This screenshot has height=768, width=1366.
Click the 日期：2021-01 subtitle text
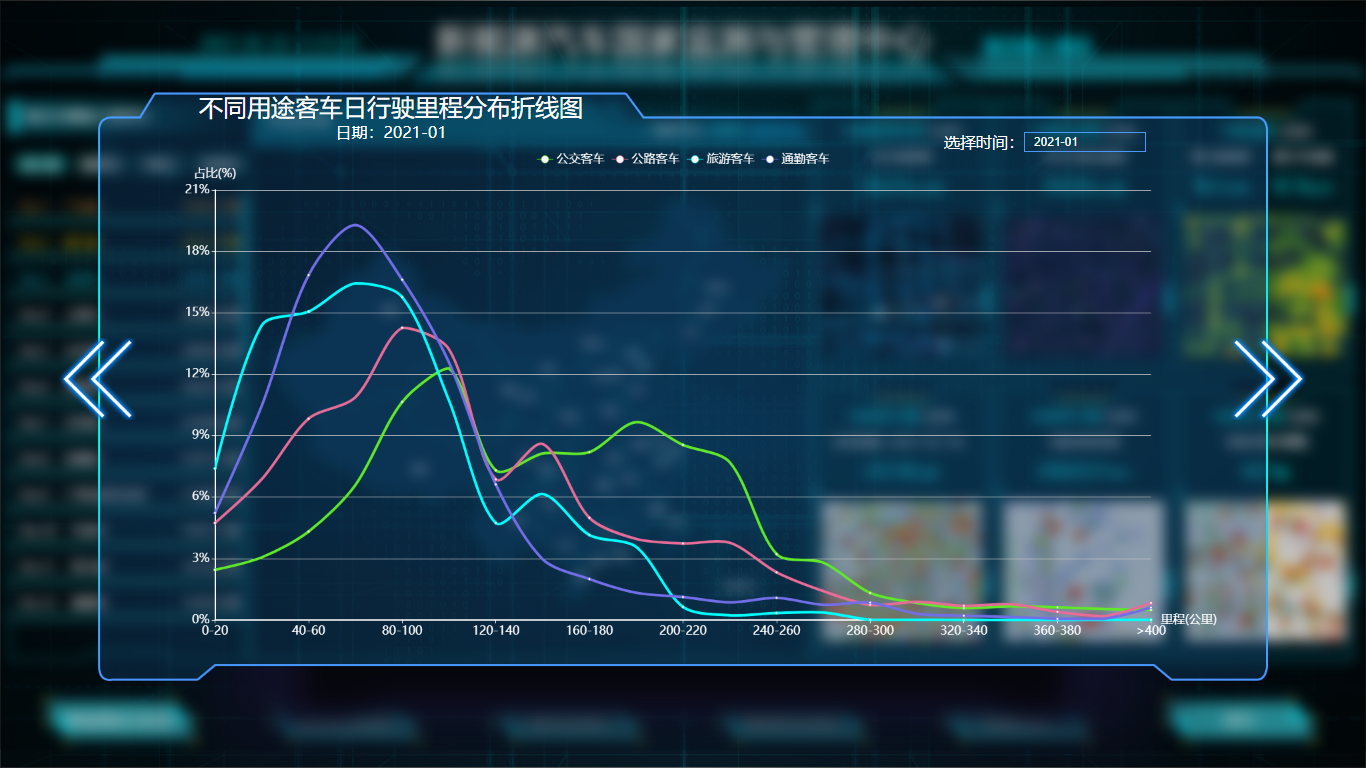[390, 133]
